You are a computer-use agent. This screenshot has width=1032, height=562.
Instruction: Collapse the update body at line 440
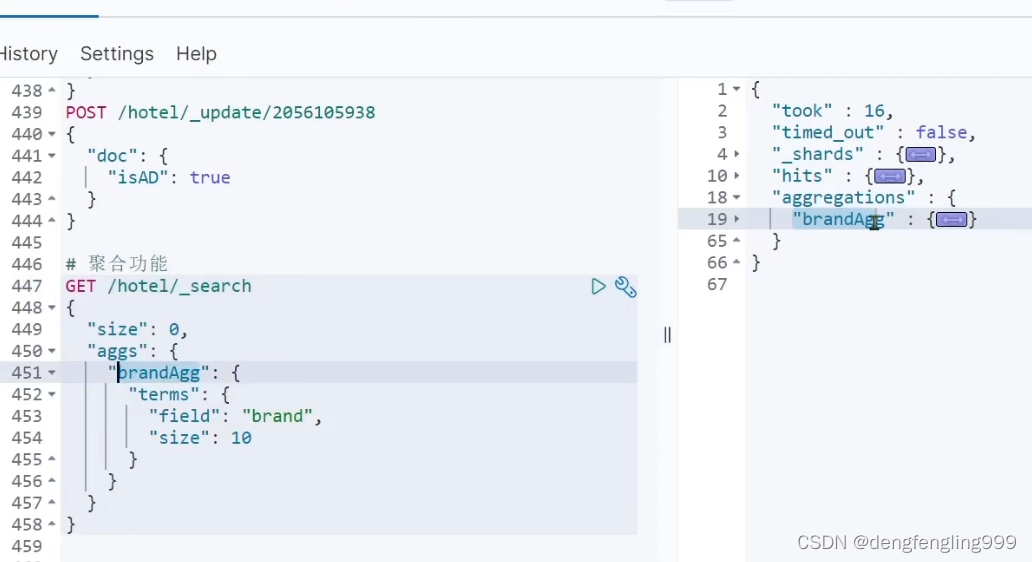click(52, 135)
